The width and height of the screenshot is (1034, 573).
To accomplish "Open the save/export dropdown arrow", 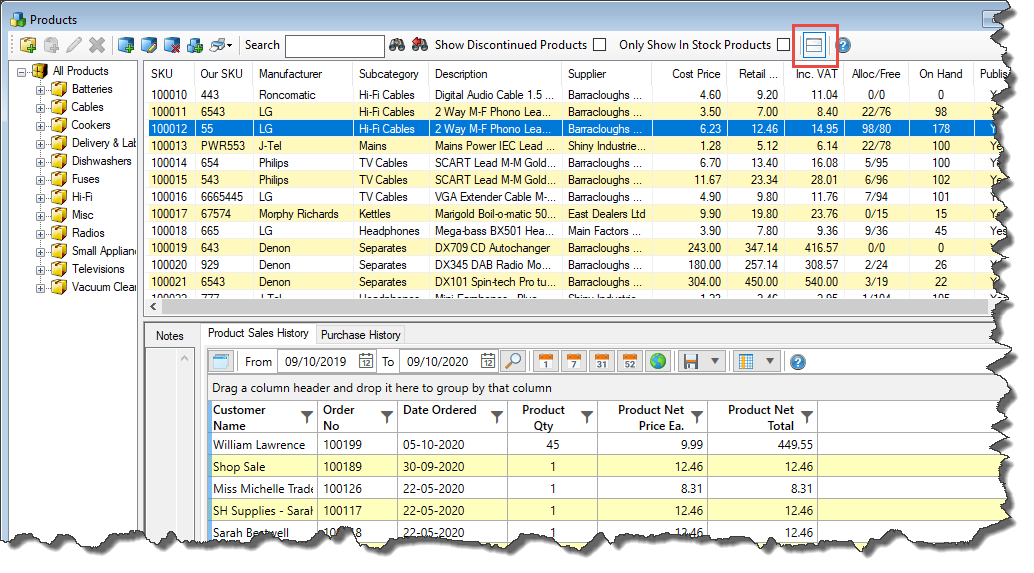I will pyautogui.click(x=714, y=361).
